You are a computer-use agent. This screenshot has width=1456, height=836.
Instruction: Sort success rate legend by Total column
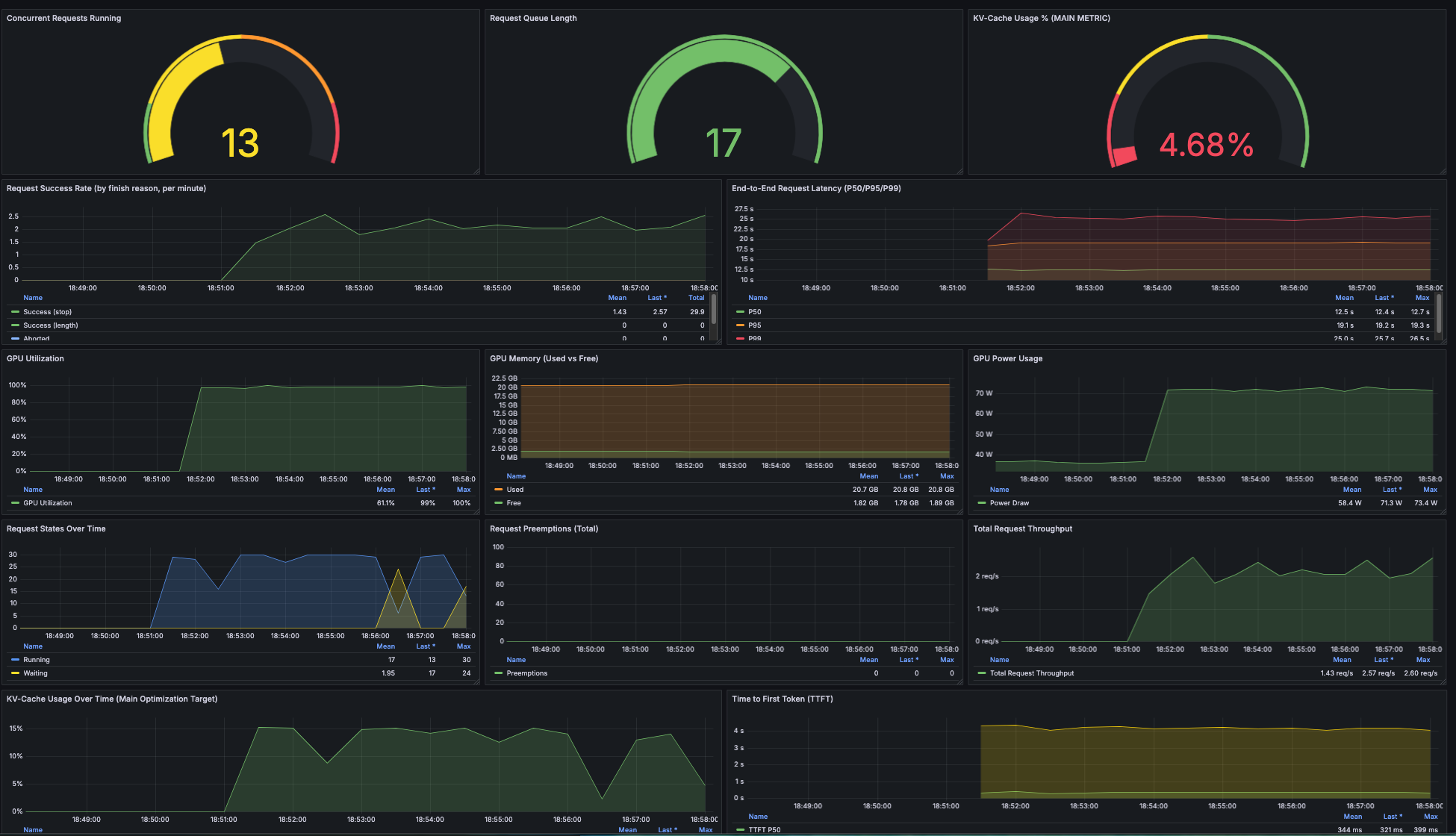[696, 297]
